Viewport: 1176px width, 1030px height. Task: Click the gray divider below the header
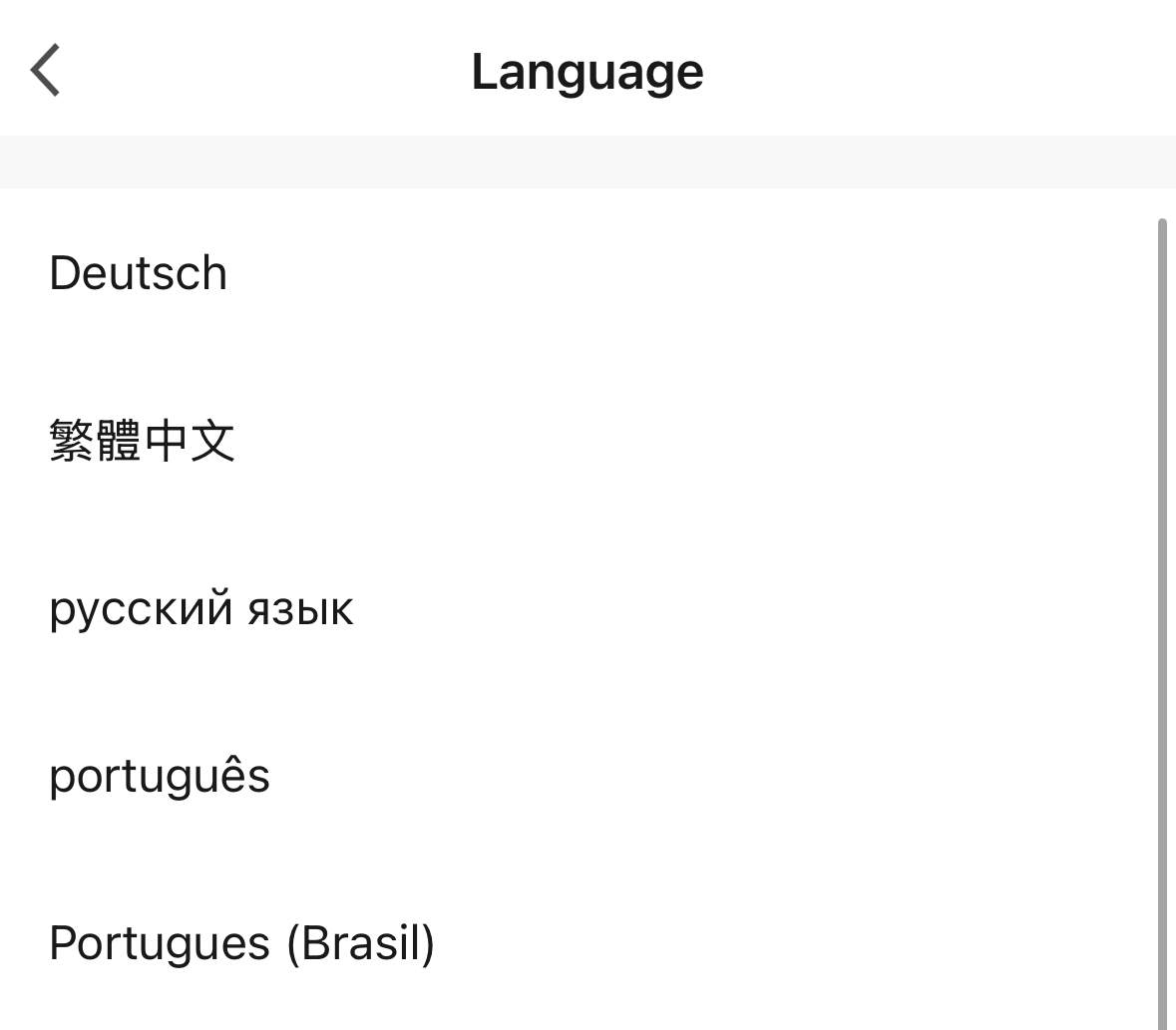[x=588, y=162]
